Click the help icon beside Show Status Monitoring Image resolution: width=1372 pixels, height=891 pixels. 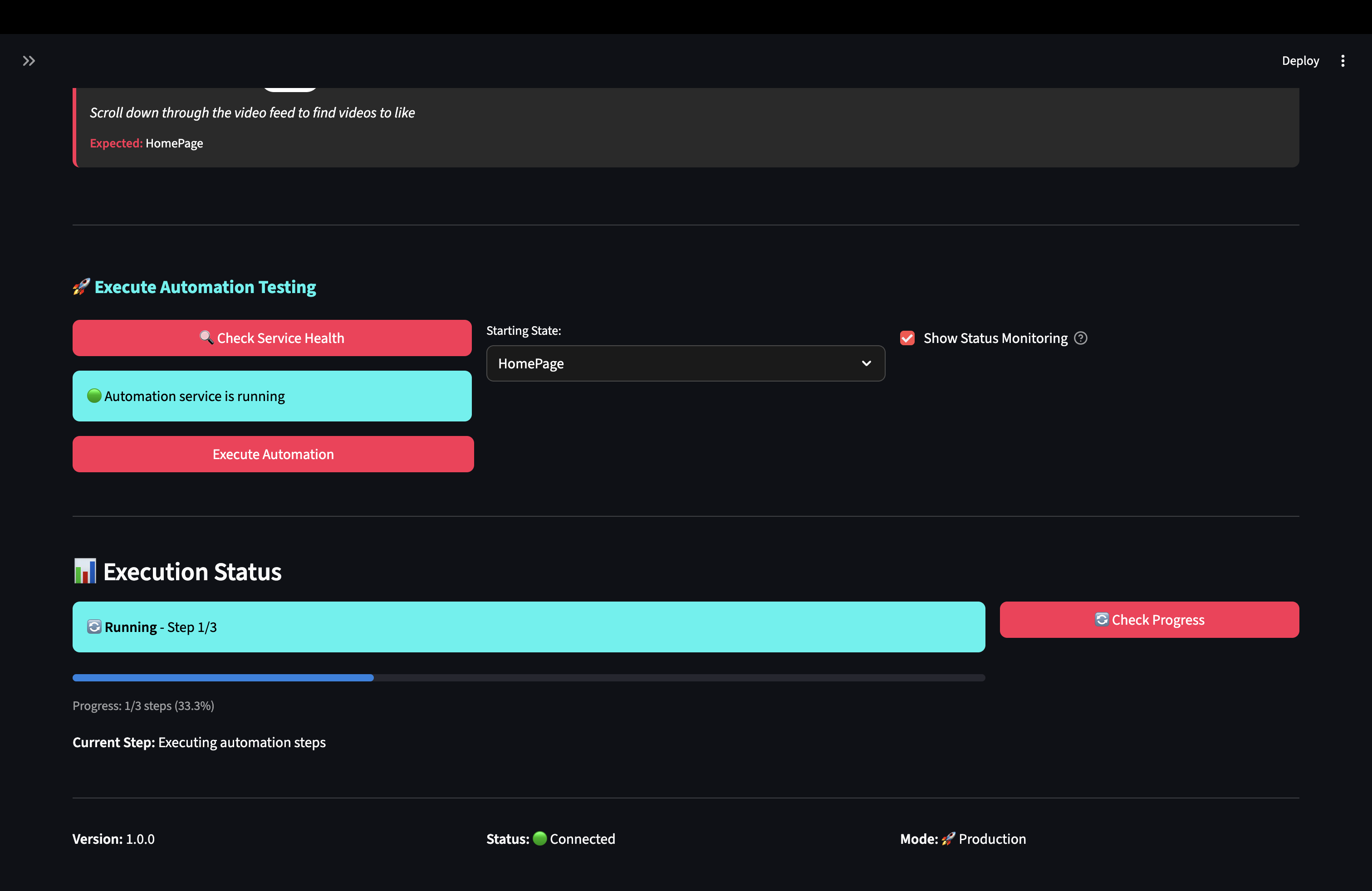(x=1081, y=338)
